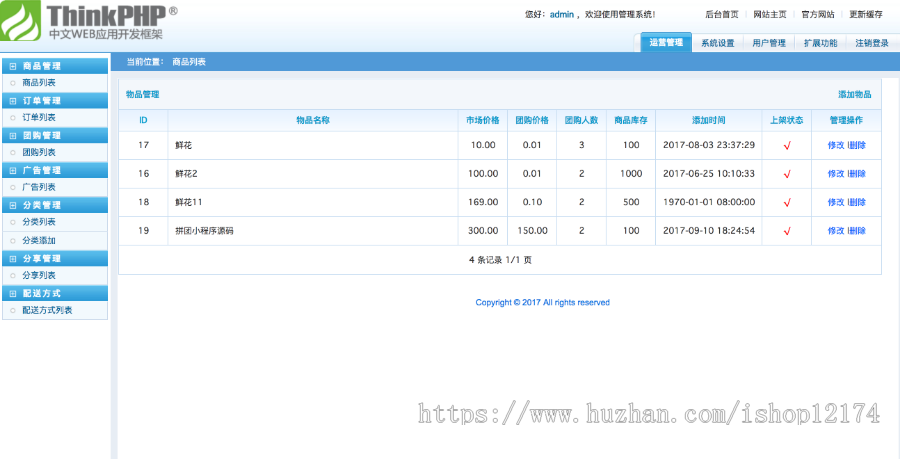900x459 pixels.
Task: Click Copyright © 2017 footer text
Action: click(x=542, y=302)
